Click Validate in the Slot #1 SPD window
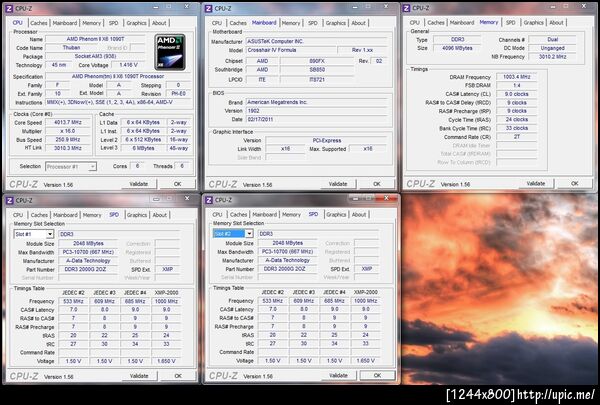The image size is (600, 405). click(x=139, y=376)
